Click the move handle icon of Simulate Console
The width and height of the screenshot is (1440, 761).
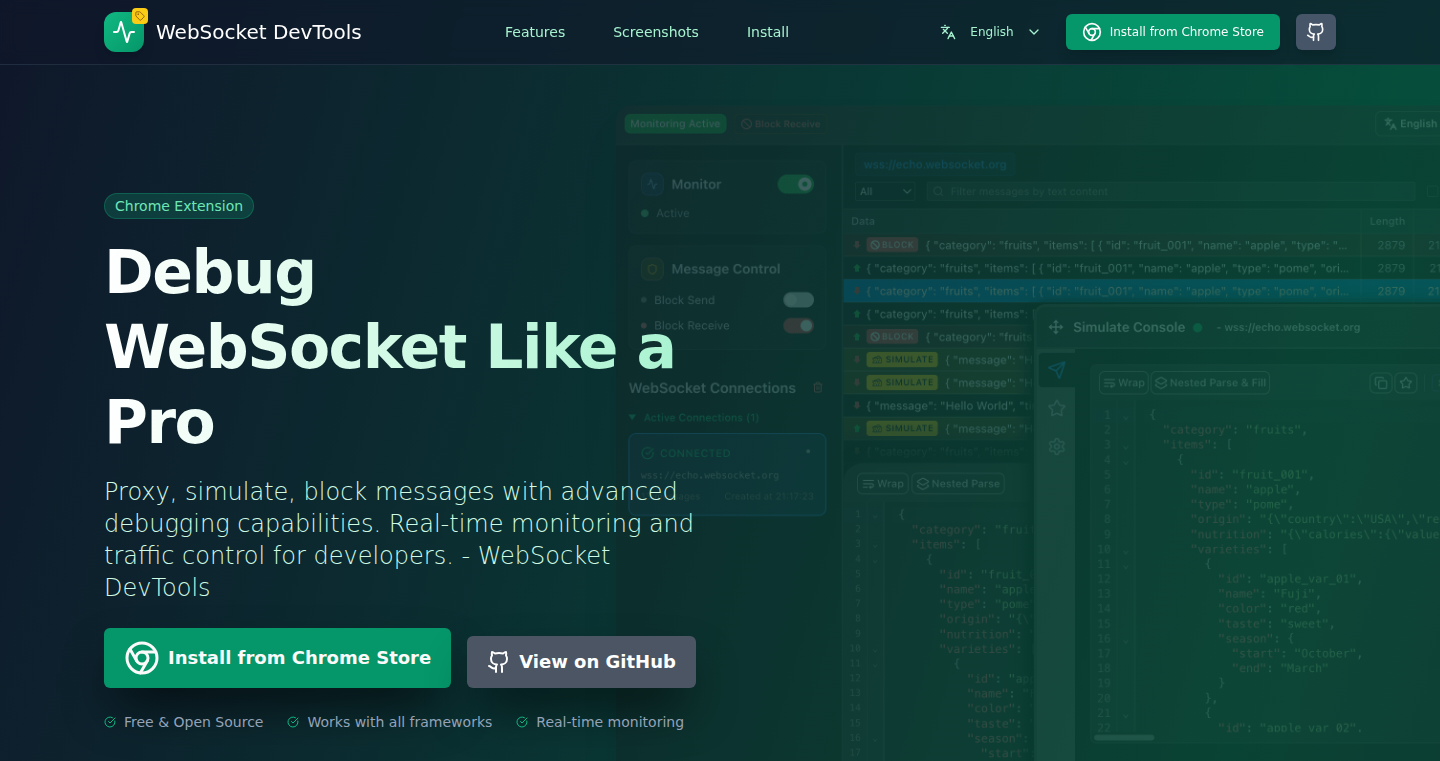(x=1054, y=327)
